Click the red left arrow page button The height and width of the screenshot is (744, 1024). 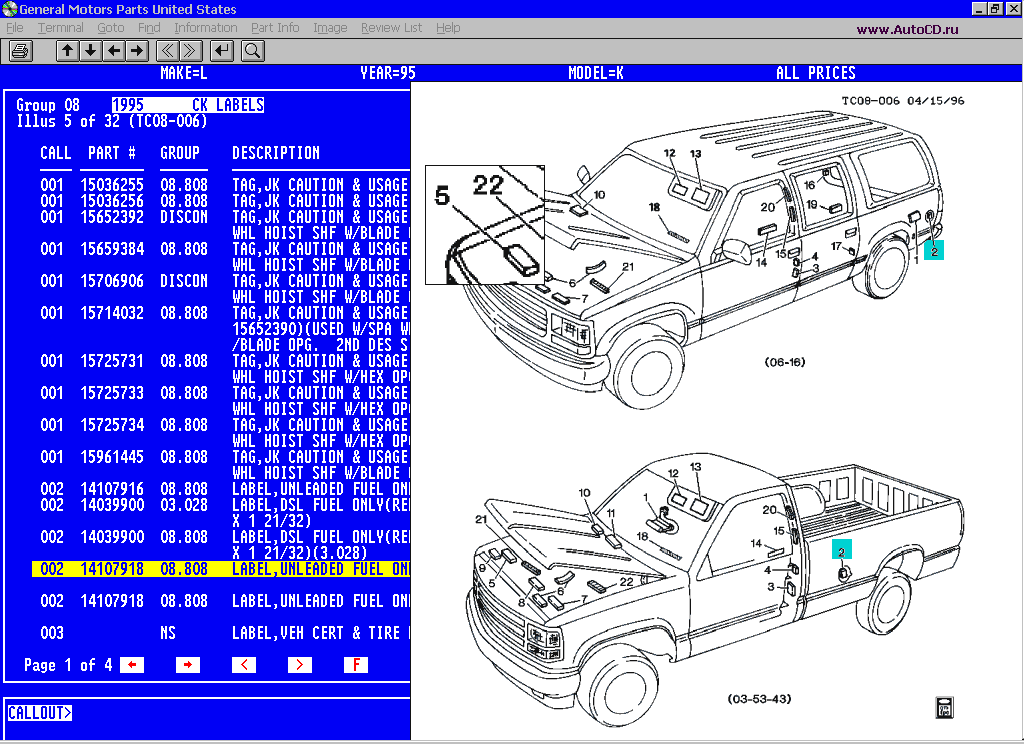[132, 665]
